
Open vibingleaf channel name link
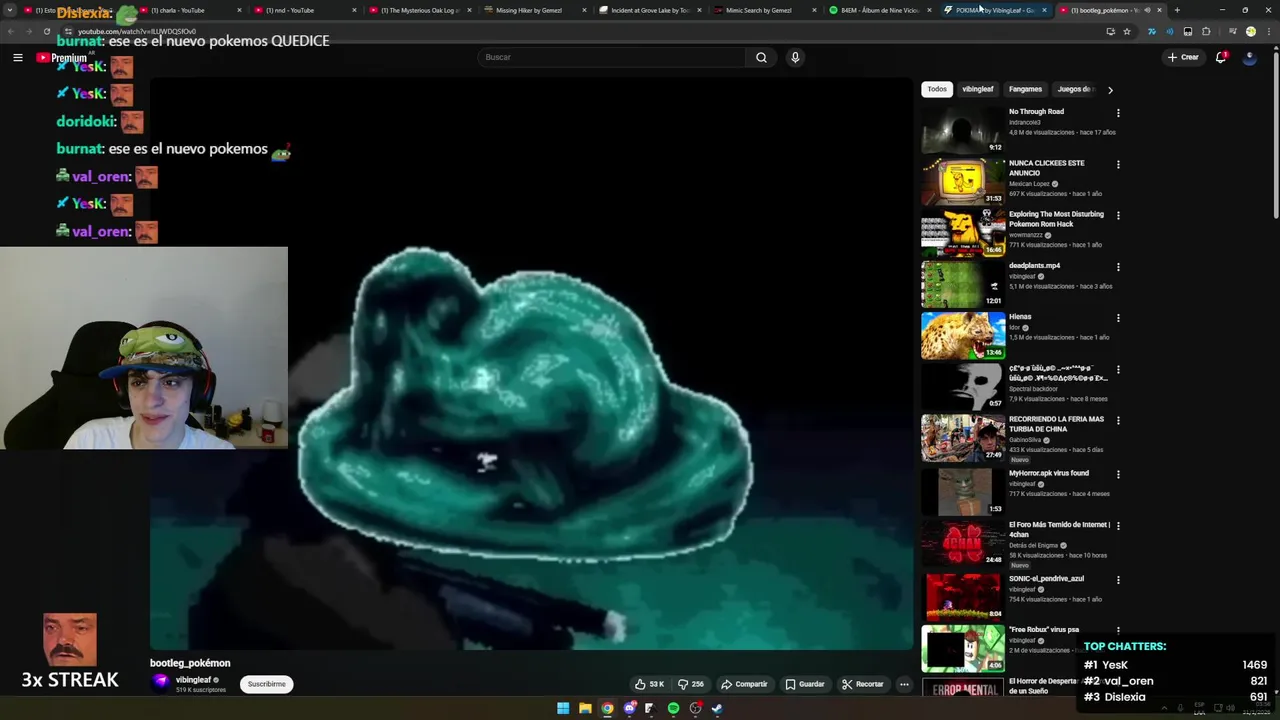click(x=193, y=680)
